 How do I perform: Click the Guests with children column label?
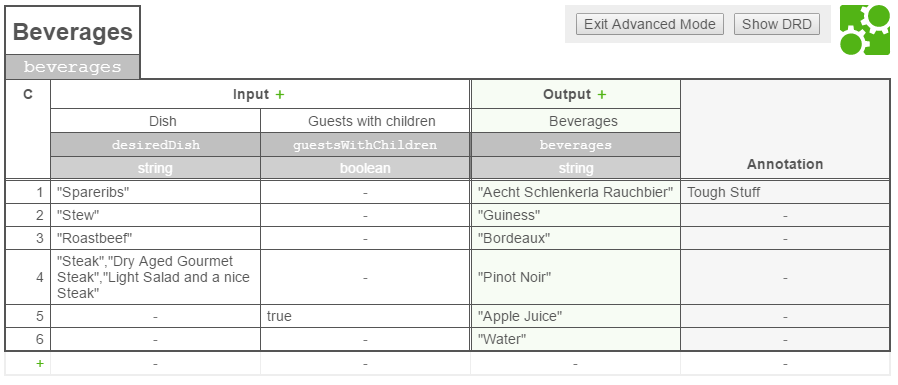coord(372,121)
